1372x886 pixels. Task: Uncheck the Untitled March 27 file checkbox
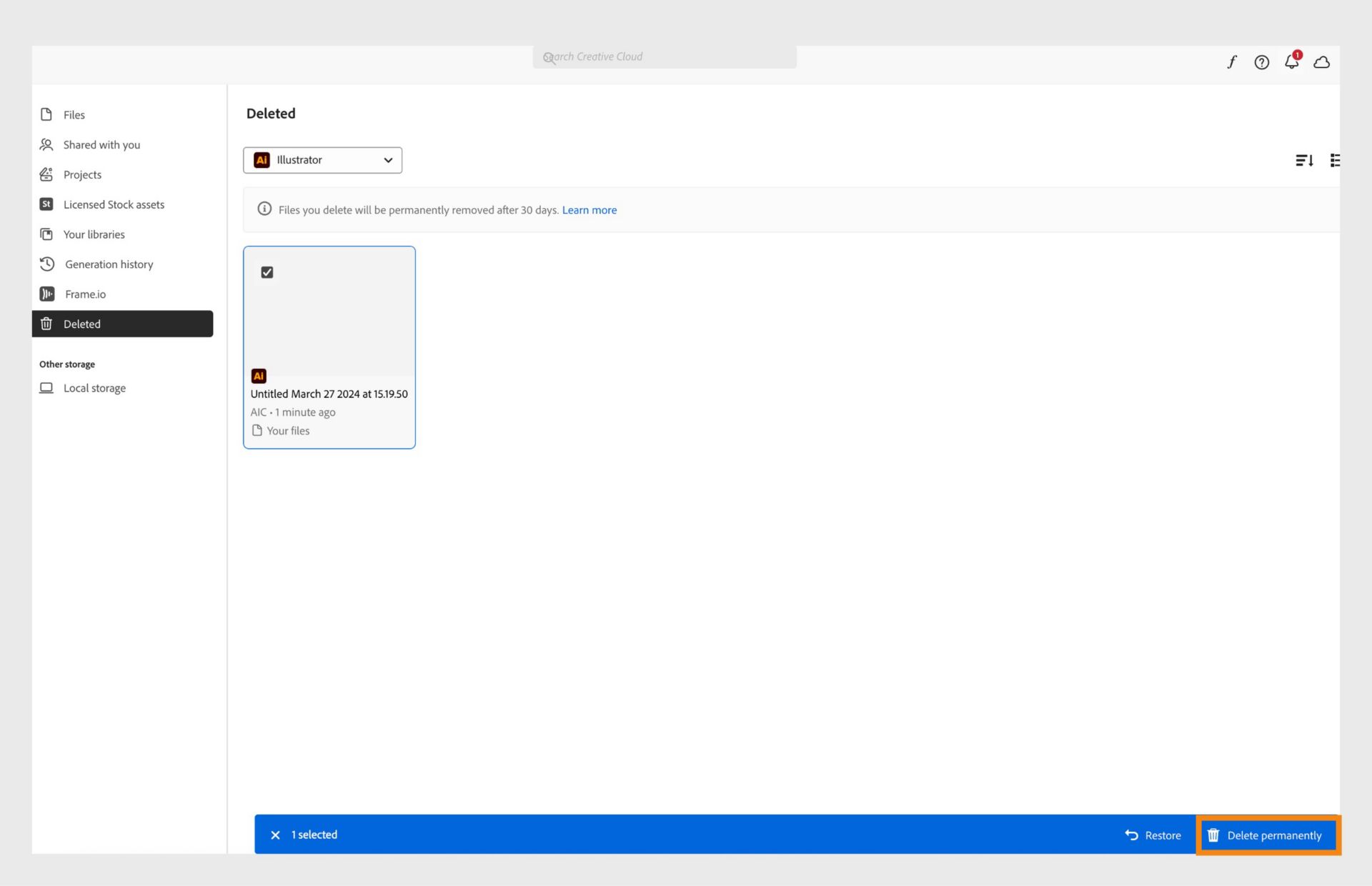click(267, 272)
